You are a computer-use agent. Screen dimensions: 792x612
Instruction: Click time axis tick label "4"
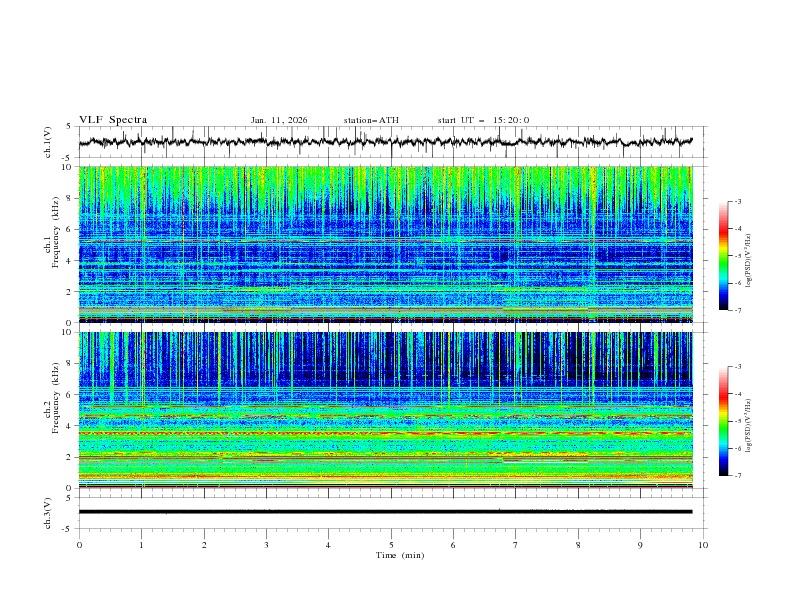click(328, 545)
